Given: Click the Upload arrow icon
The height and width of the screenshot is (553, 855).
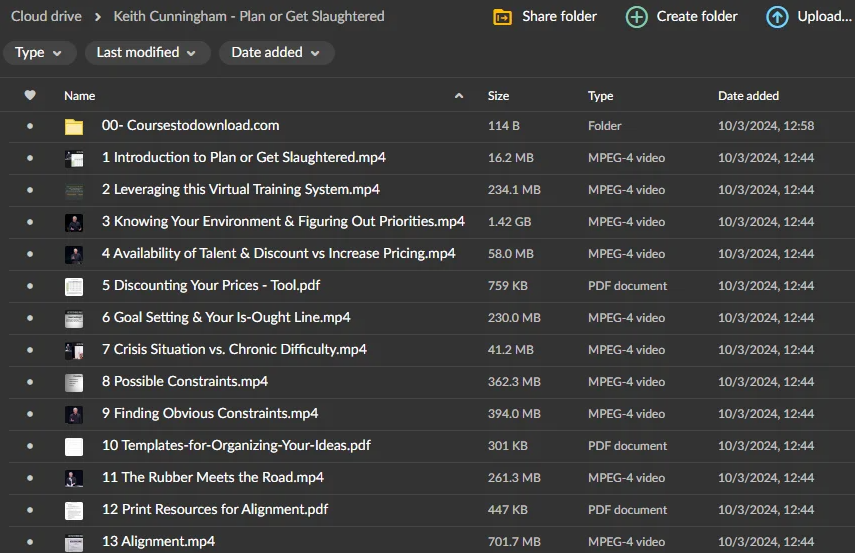Looking at the screenshot, I should point(777,17).
